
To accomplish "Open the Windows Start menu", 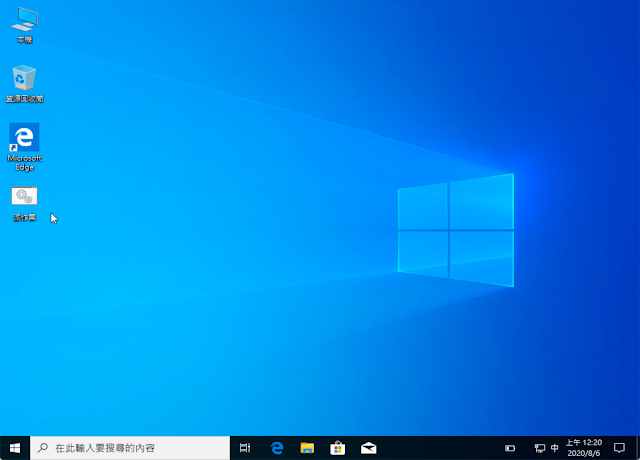I will 15,448.
